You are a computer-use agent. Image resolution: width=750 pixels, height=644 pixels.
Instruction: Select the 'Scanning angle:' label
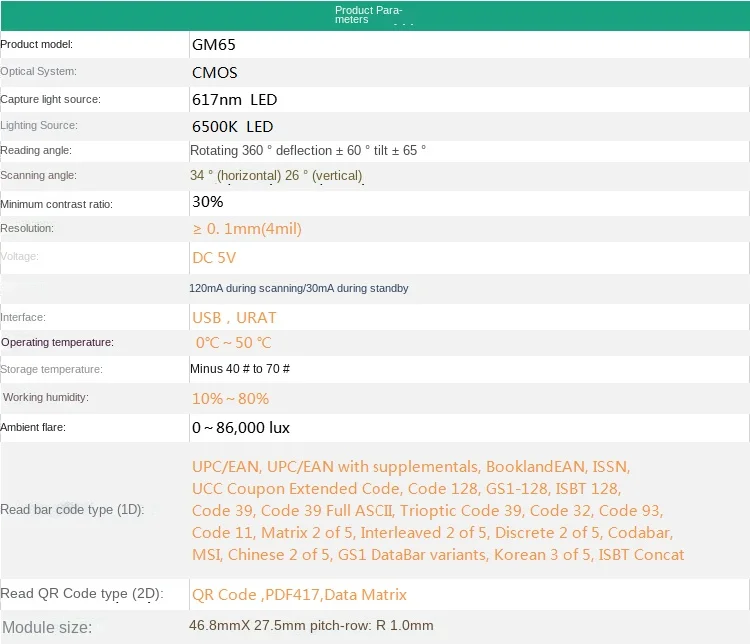click(x=38, y=176)
